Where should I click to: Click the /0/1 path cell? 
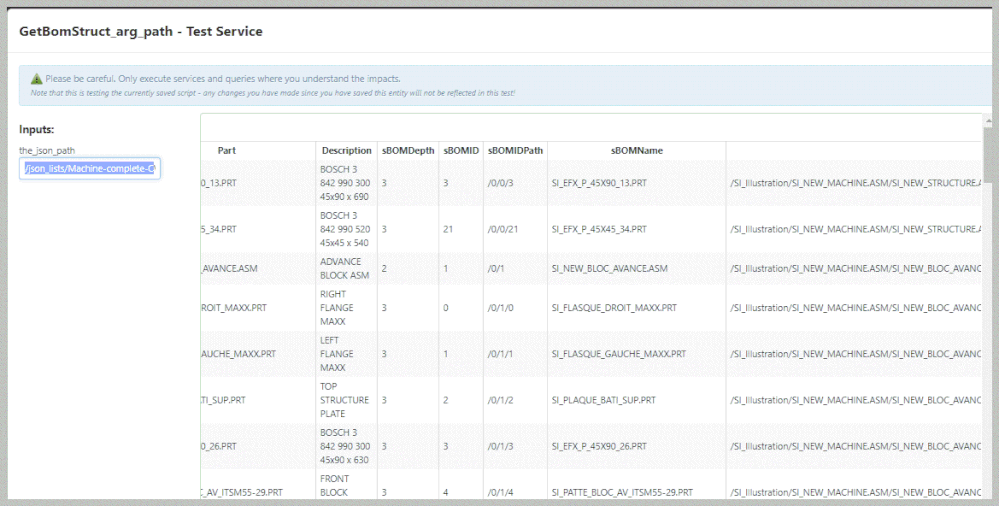[496, 268]
